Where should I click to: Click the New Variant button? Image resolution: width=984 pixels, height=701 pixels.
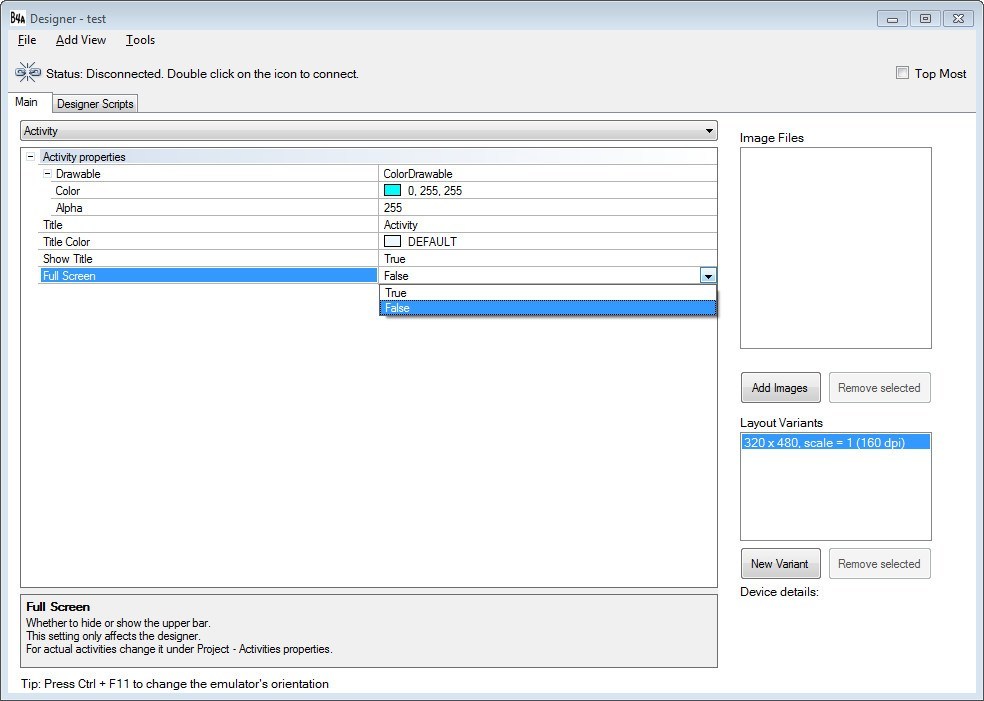tap(780, 563)
